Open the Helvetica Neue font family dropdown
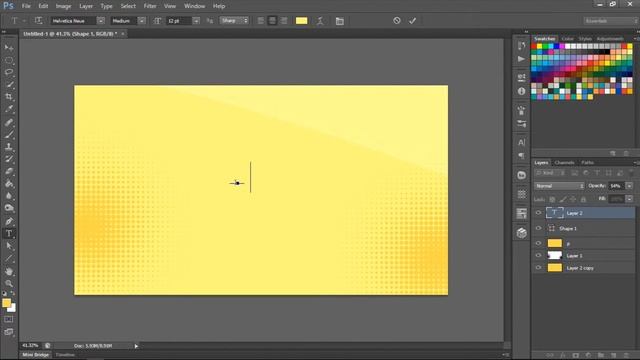 (x=101, y=20)
